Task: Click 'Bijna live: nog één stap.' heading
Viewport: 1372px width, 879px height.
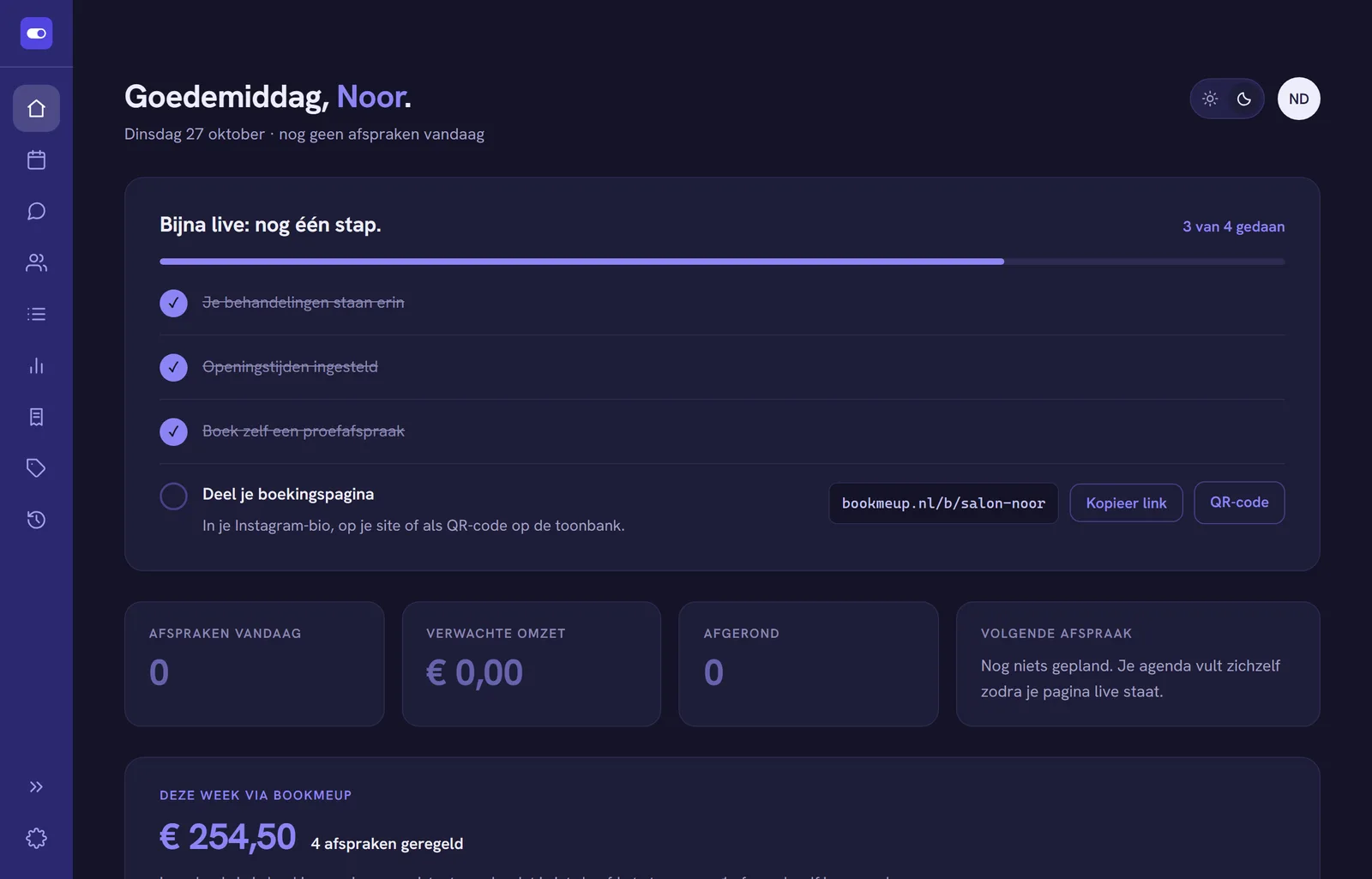Action: [x=270, y=225]
